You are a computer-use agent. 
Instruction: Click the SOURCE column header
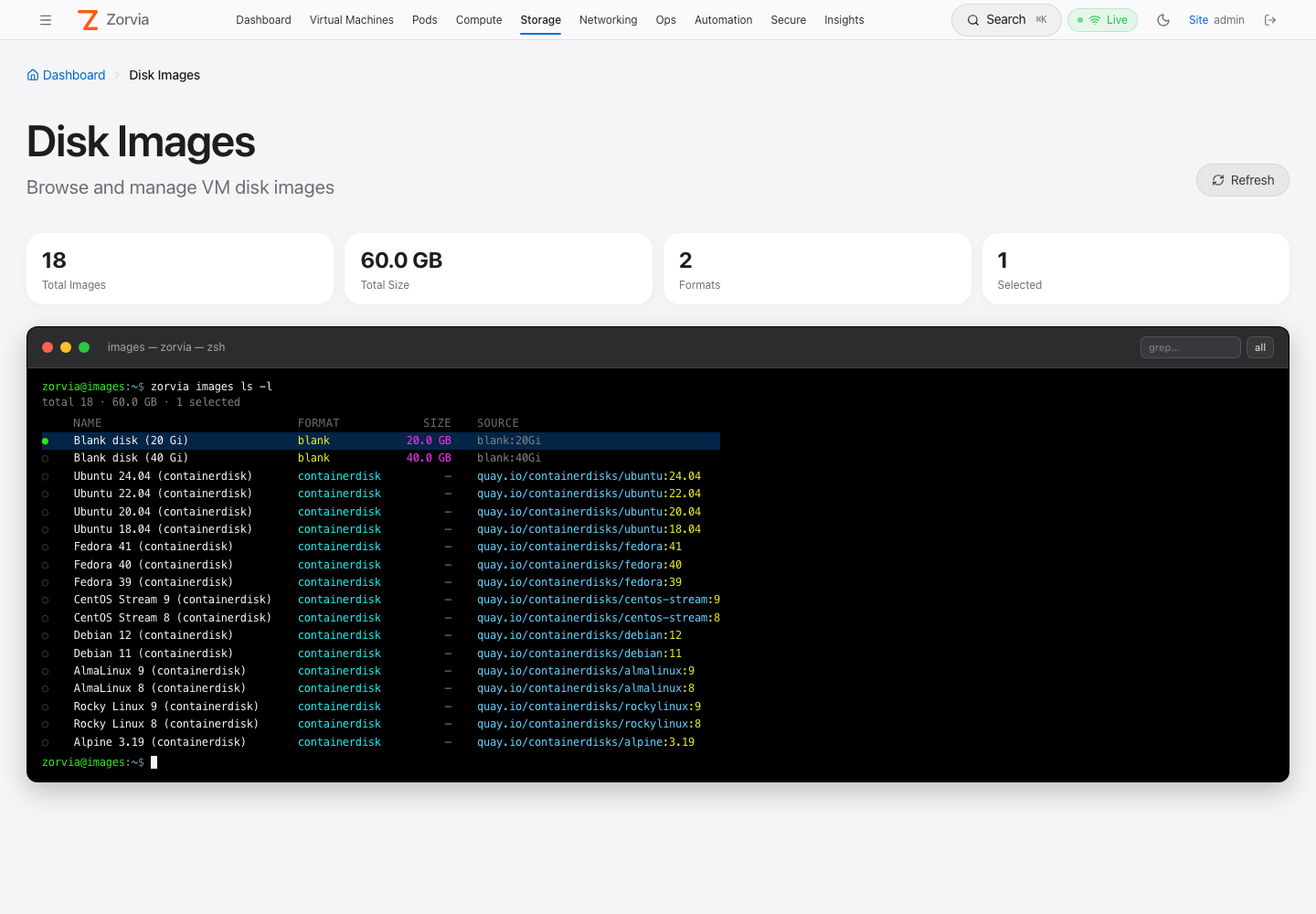pyautogui.click(x=498, y=423)
